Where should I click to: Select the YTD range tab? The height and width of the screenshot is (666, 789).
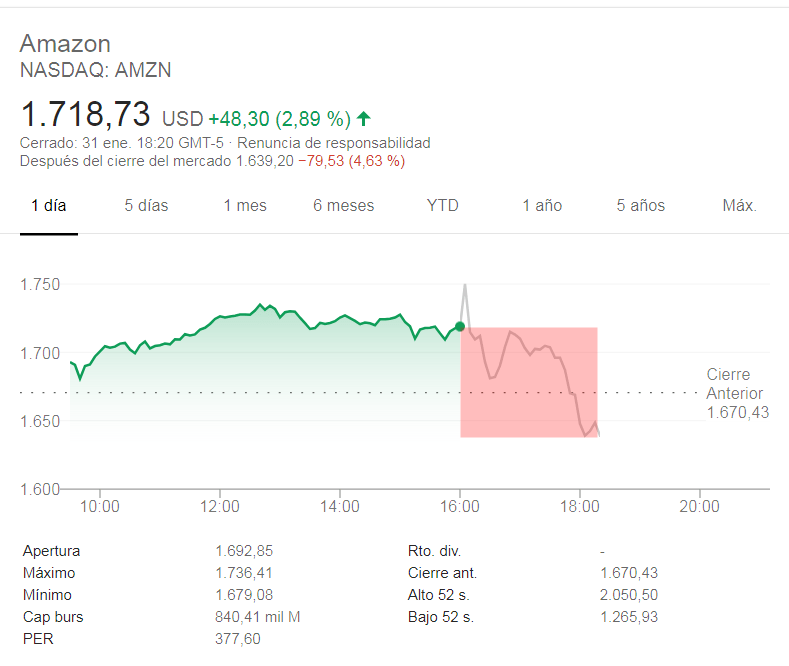[x=442, y=206]
